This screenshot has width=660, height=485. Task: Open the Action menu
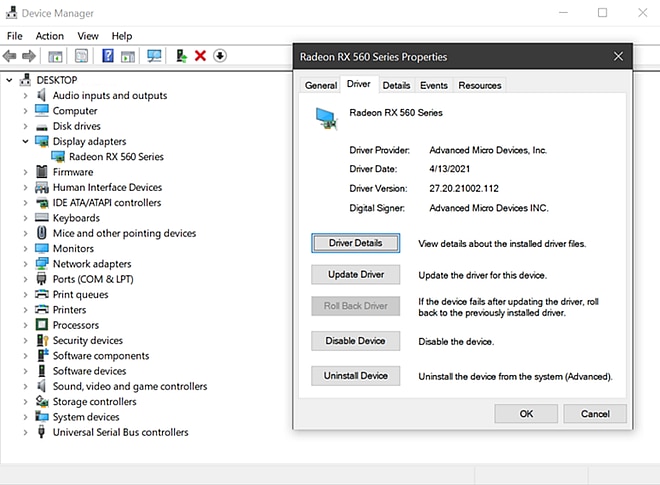click(x=50, y=36)
